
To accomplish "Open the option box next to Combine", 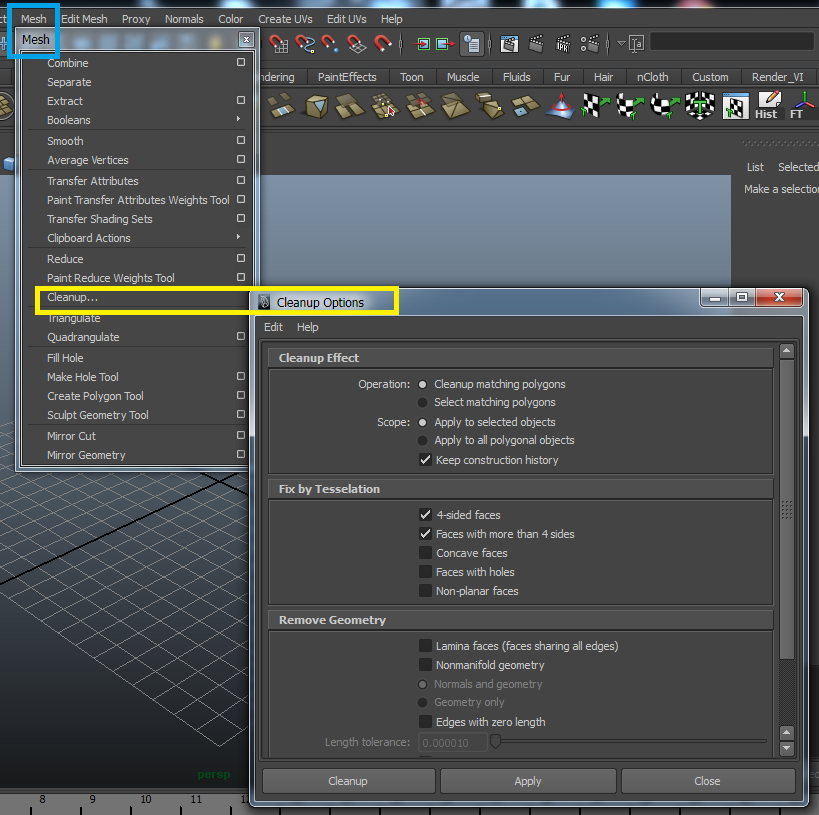I will 241,62.
